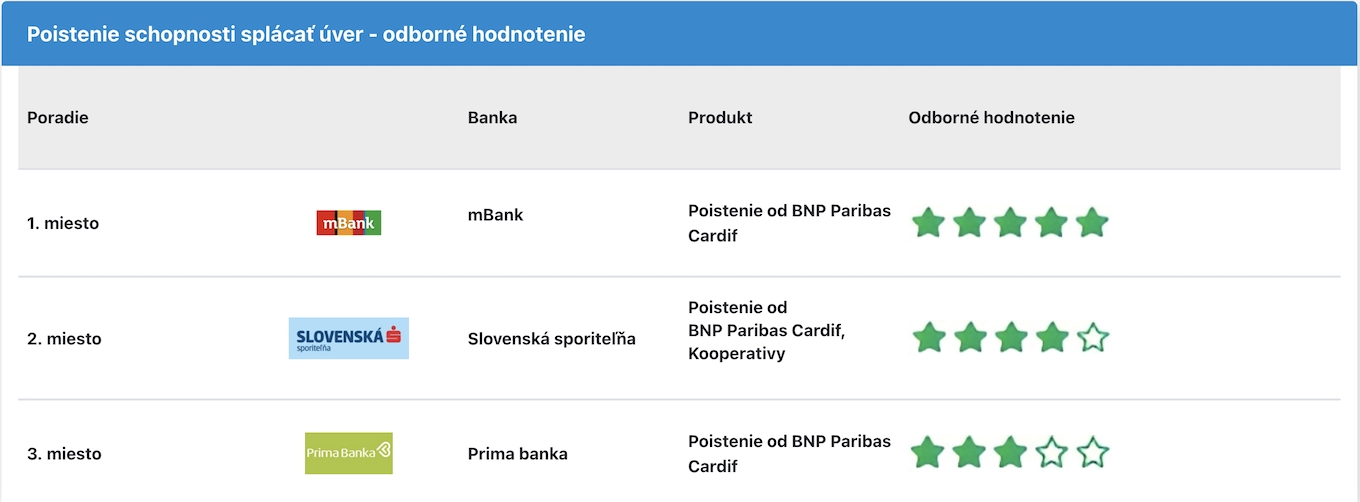Click the Prima Banka logo
1360x502 pixels.
(349, 453)
